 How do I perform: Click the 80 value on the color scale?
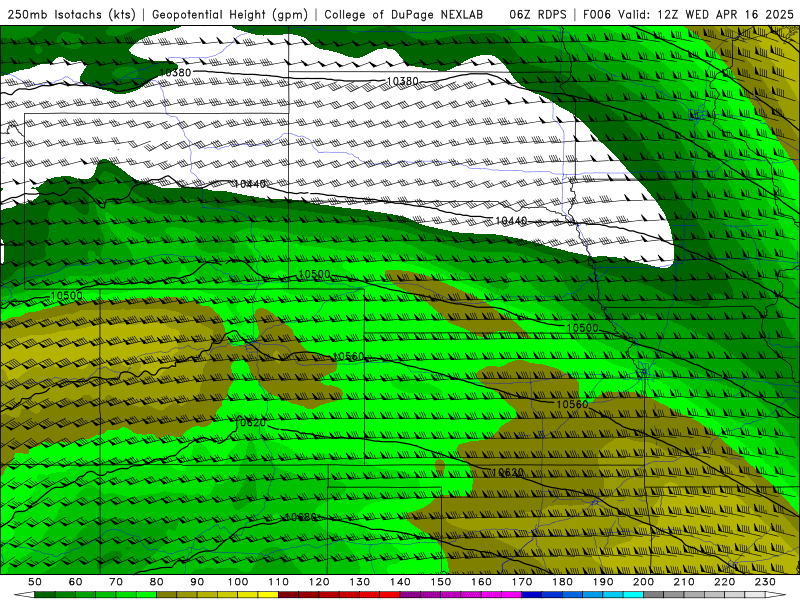coord(156,582)
